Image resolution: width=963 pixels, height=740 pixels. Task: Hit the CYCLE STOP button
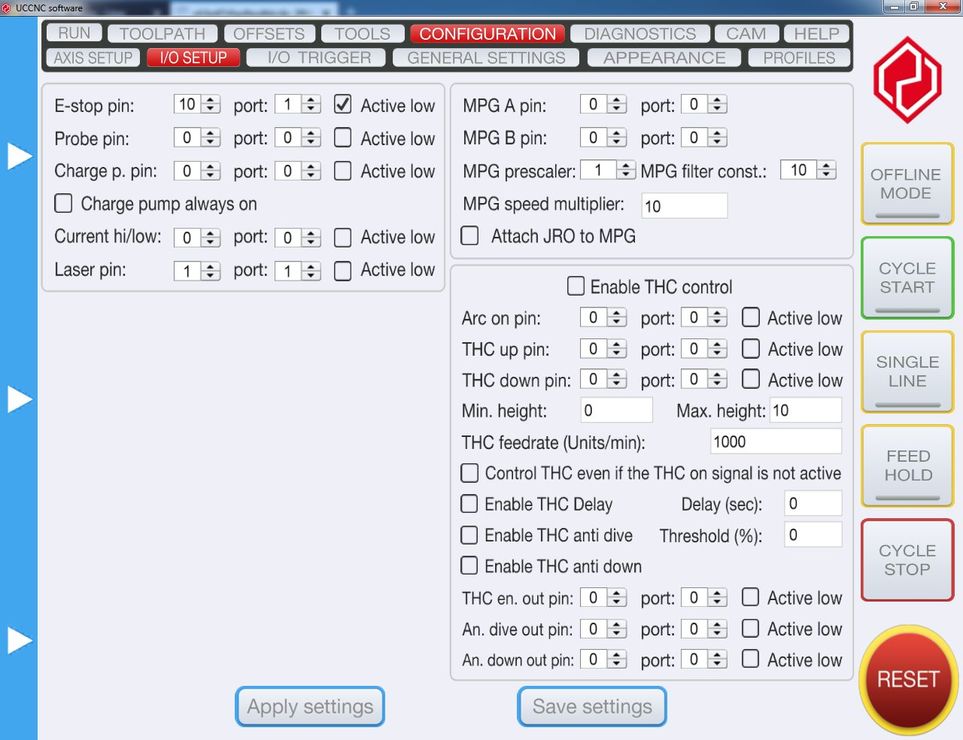pos(907,560)
